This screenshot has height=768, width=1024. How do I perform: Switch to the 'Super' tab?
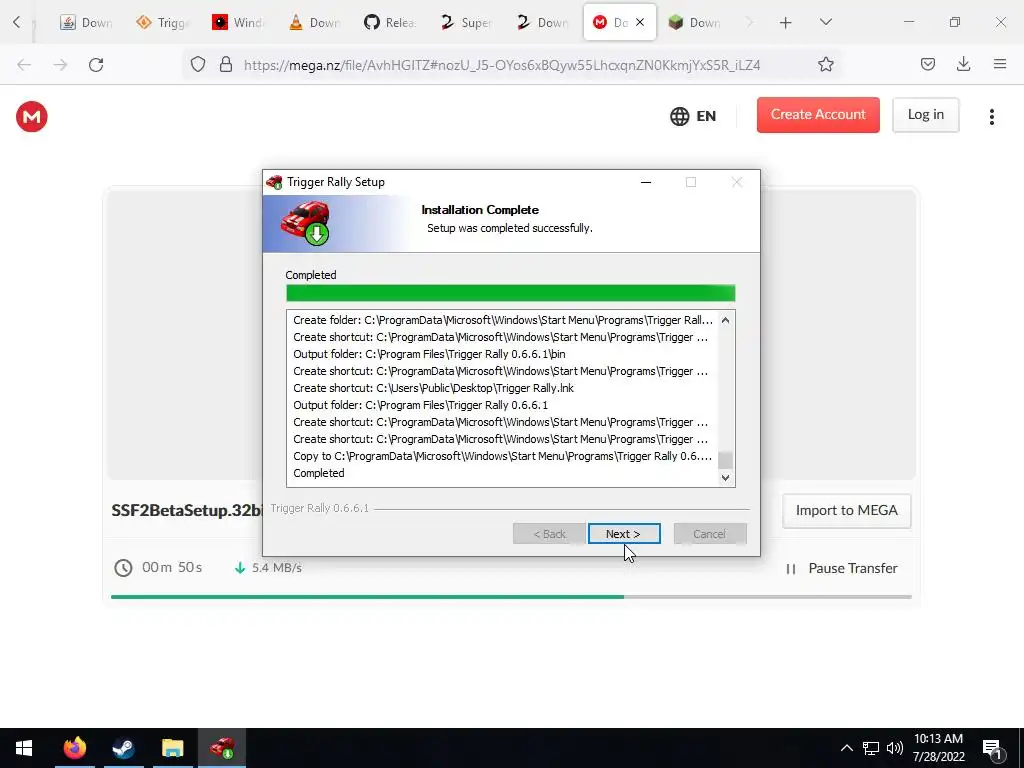[x=466, y=23]
